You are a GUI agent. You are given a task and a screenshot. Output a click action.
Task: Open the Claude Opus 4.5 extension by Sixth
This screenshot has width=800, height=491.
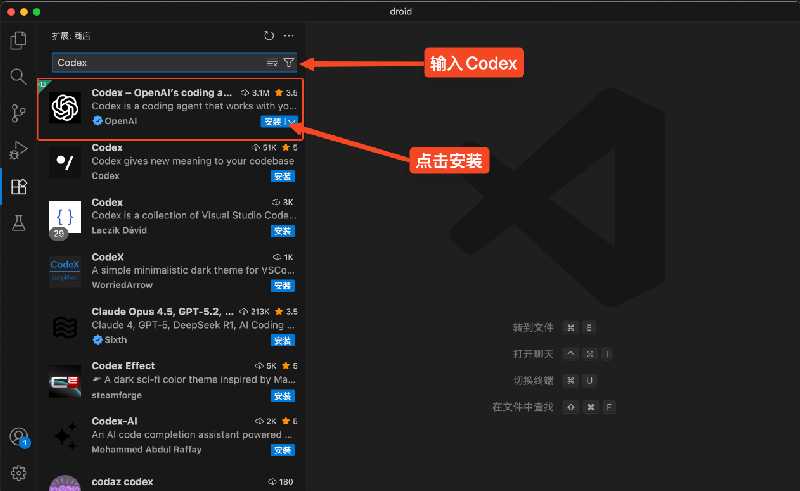pyautogui.click(x=170, y=325)
